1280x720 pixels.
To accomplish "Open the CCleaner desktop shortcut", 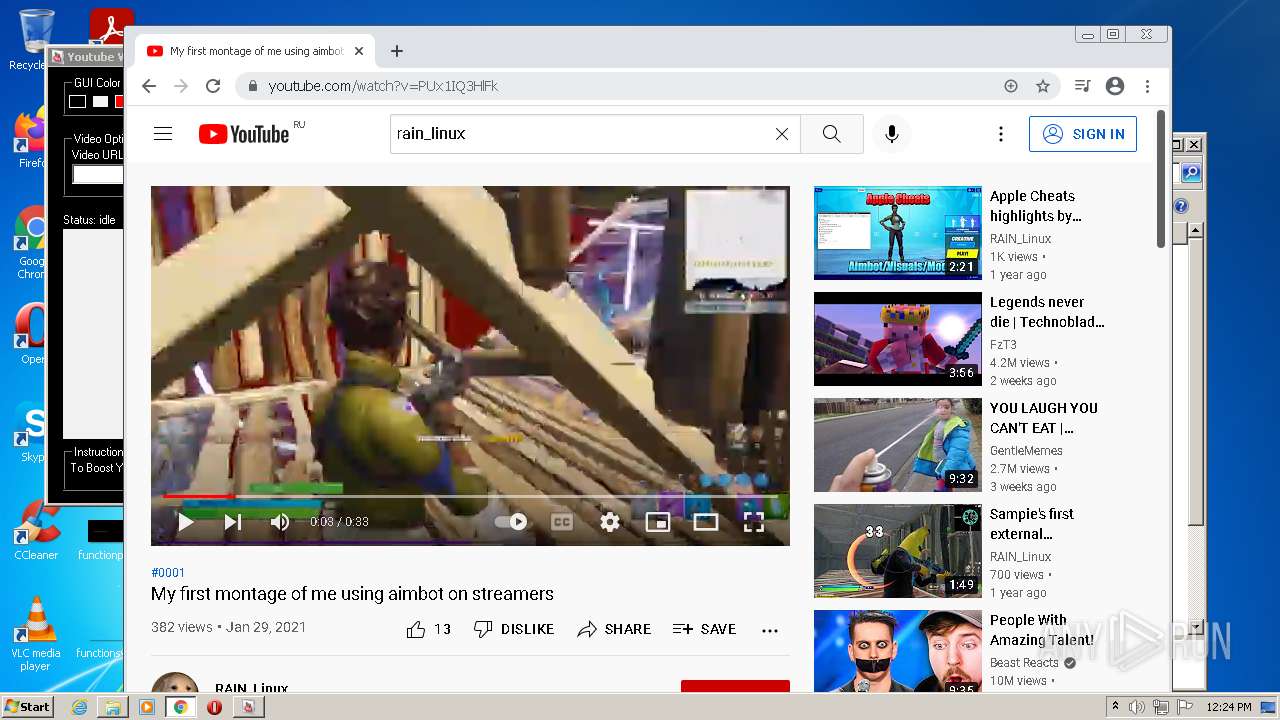I will point(36,530).
